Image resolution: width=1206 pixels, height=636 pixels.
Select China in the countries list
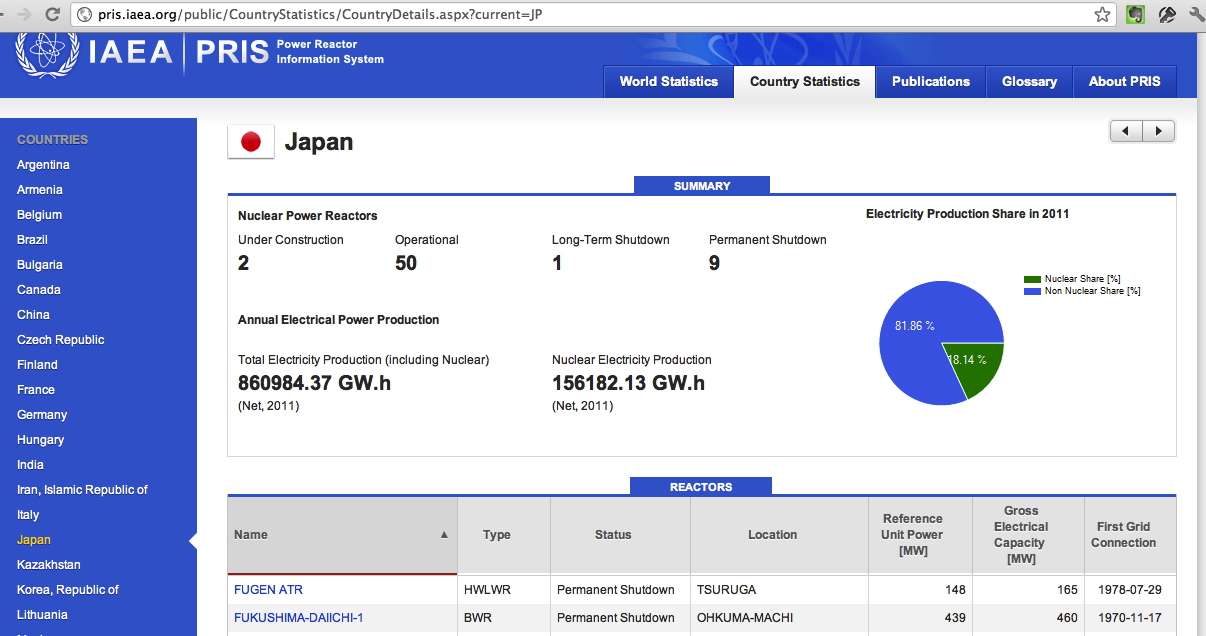[33, 315]
